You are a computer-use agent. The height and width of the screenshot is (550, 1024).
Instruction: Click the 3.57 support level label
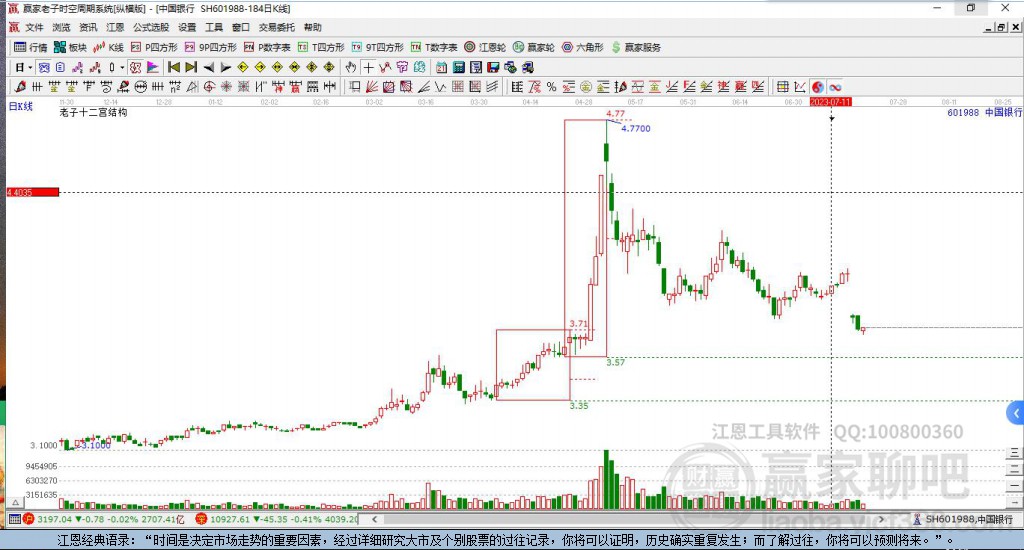click(x=616, y=363)
